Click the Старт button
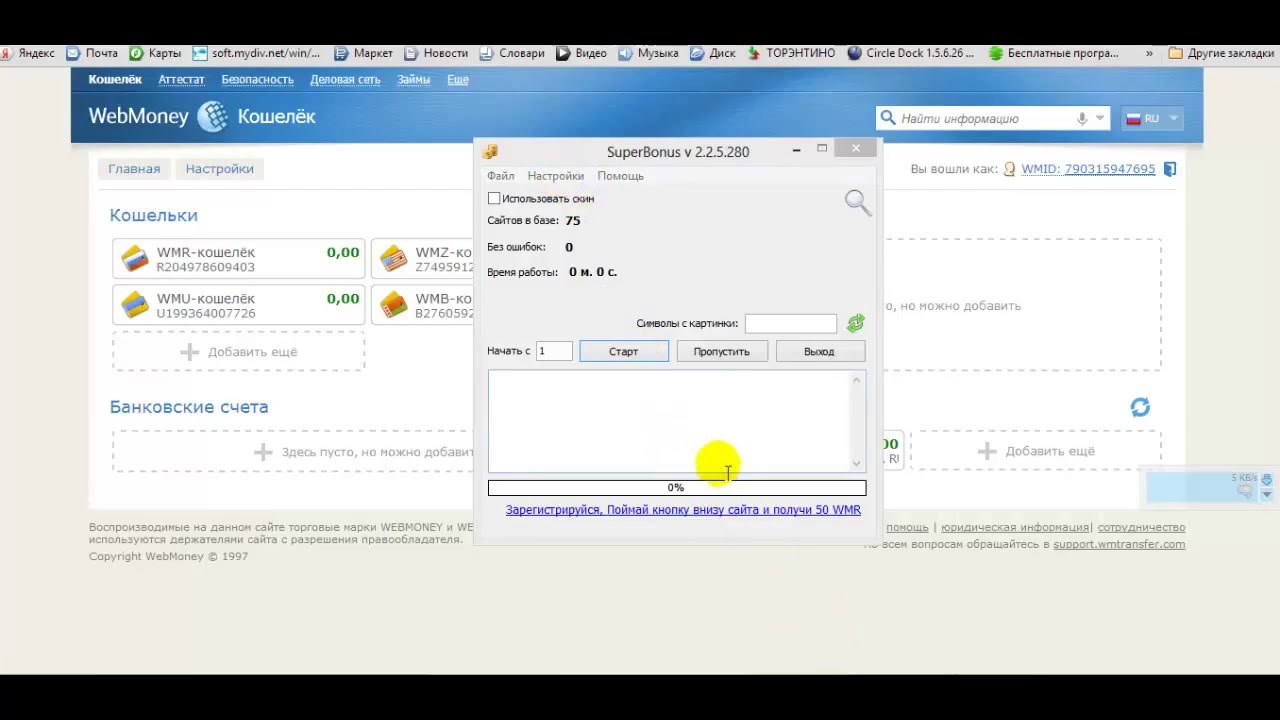The height and width of the screenshot is (720, 1280). tap(624, 351)
